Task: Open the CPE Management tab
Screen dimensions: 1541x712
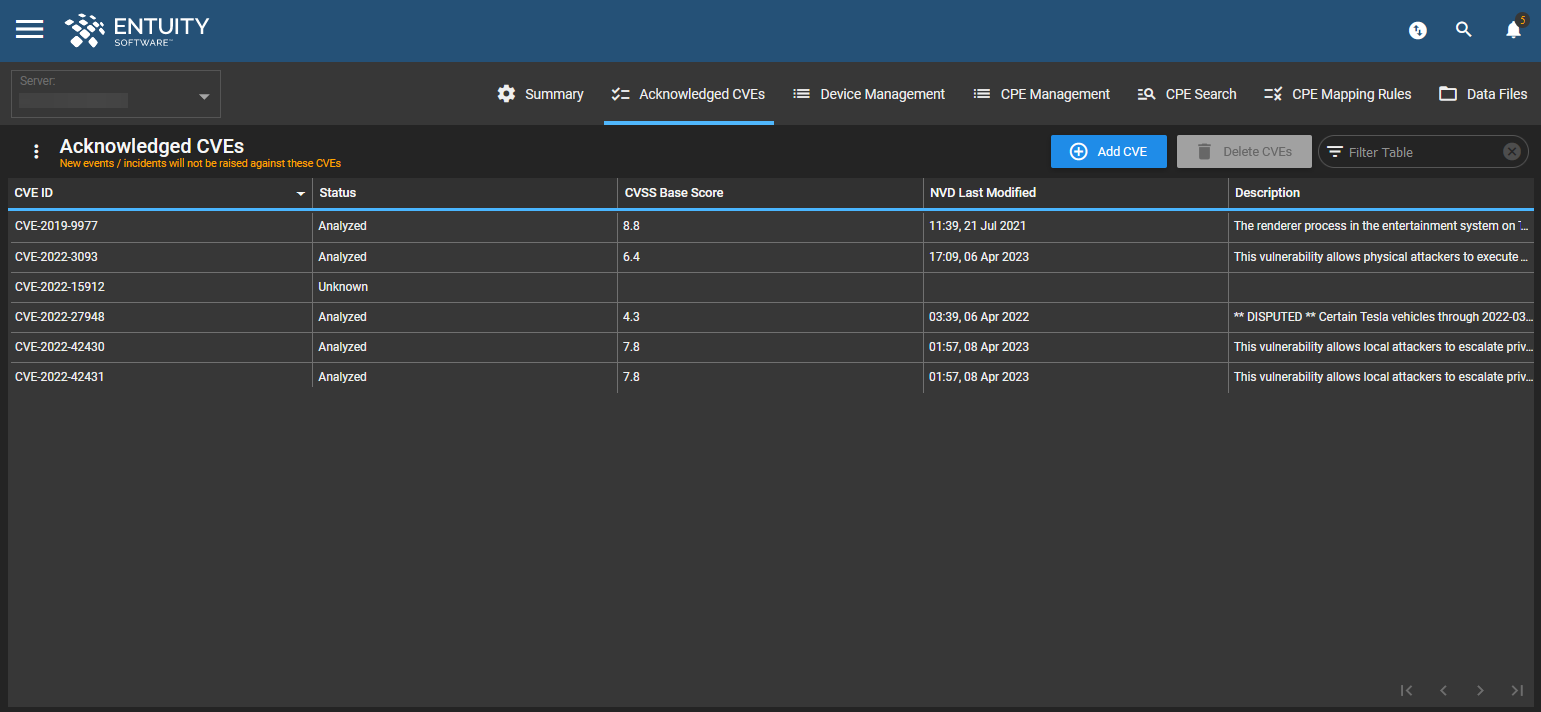Action: coord(1041,94)
